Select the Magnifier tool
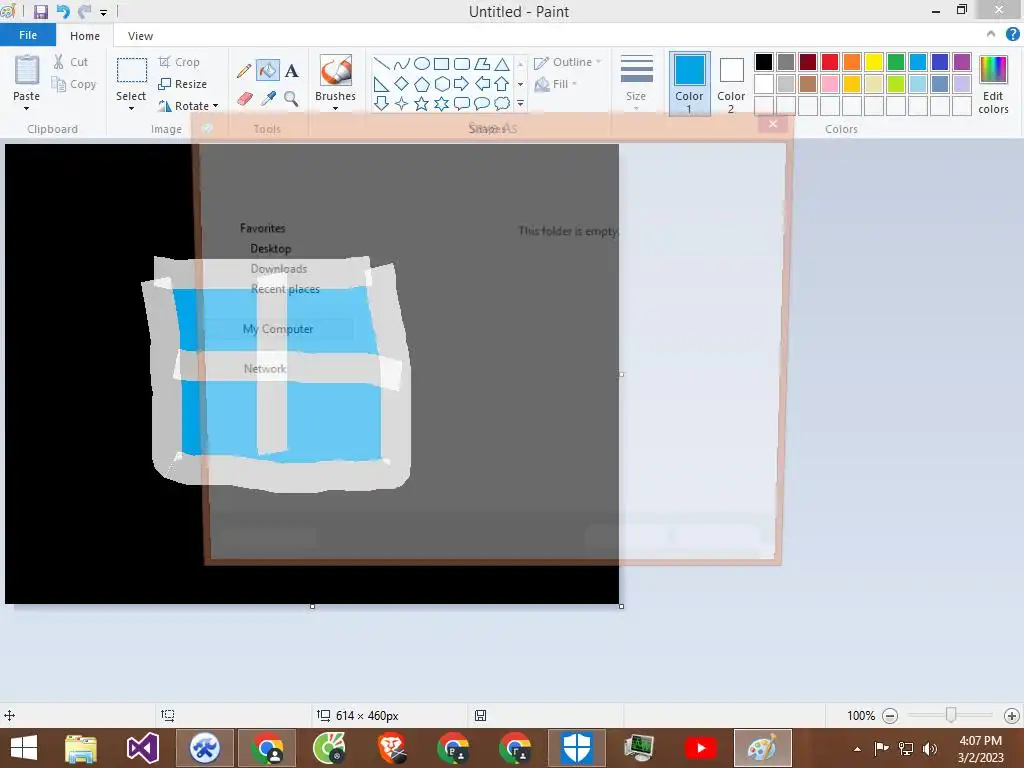Screen dimensions: 1024x768 (291, 99)
